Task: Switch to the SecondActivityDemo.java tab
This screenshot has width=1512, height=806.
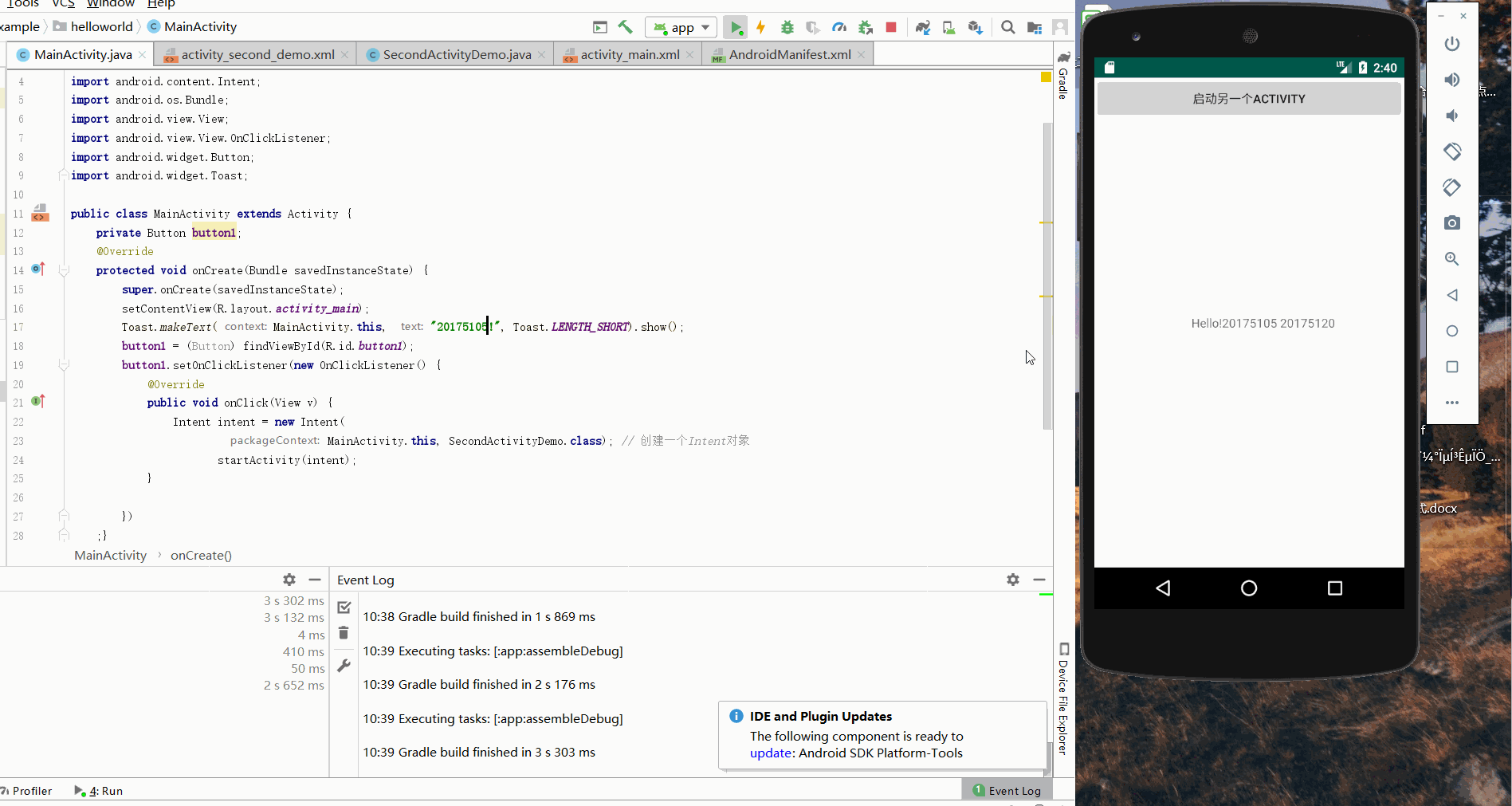Action: pyautogui.click(x=456, y=54)
